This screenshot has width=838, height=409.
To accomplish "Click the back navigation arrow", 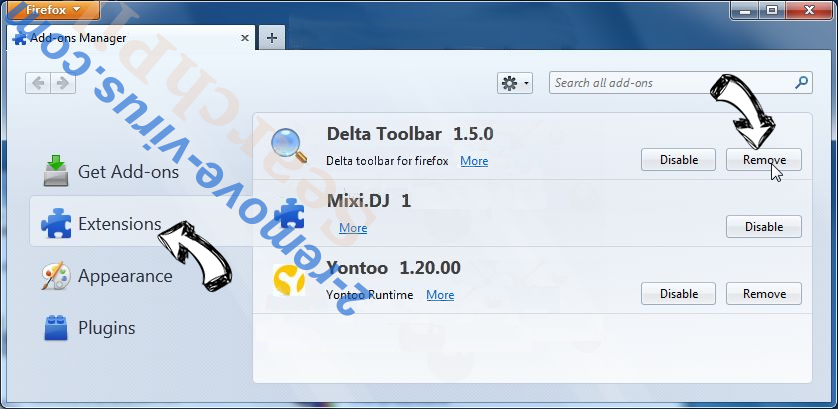I will (38, 83).
